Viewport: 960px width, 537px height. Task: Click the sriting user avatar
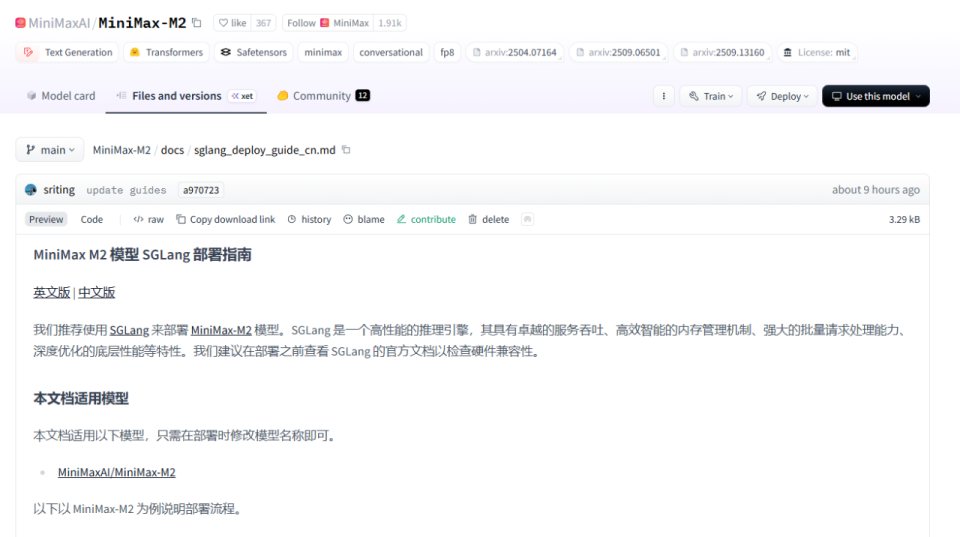tap(31, 190)
